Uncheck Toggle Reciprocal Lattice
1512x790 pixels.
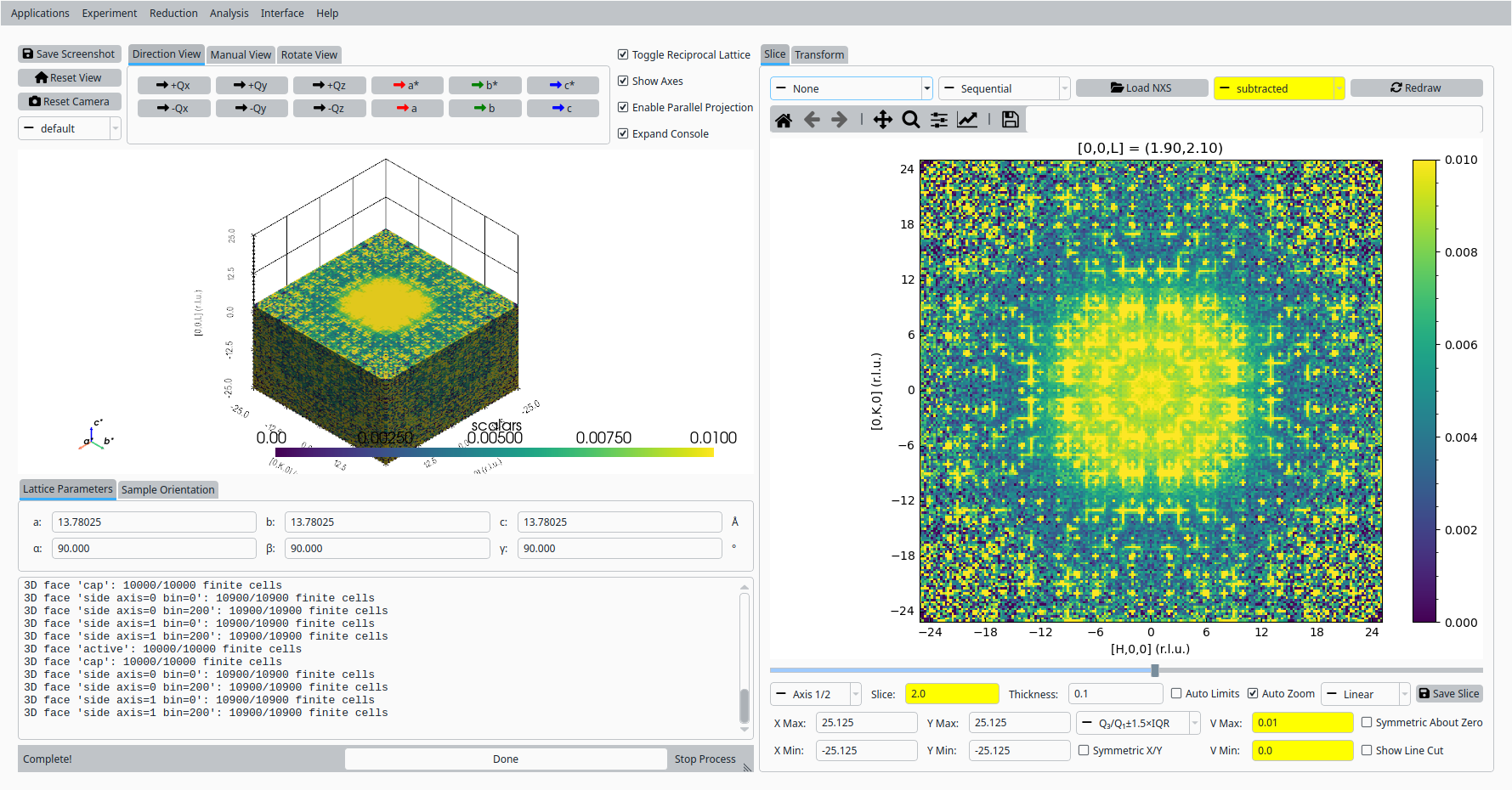coord(623,54)
